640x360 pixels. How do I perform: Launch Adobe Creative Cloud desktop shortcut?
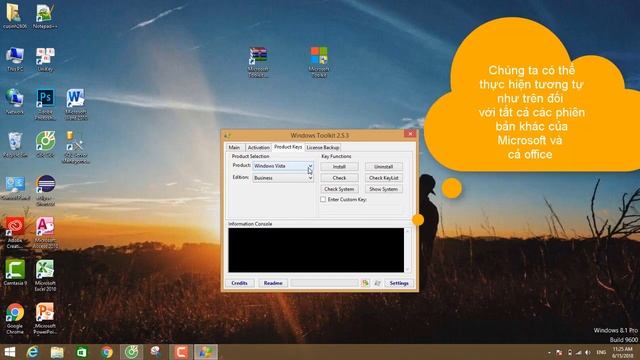(x=15, y=233)
